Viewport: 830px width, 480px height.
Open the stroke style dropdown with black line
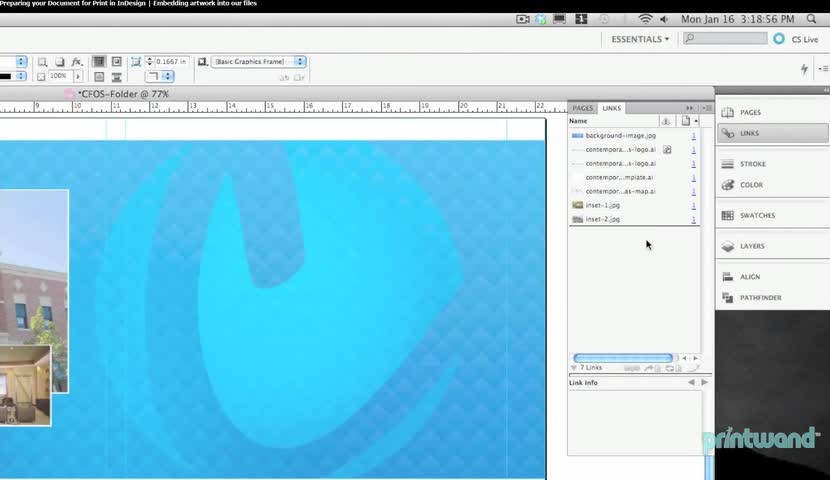tap(21, 76)
